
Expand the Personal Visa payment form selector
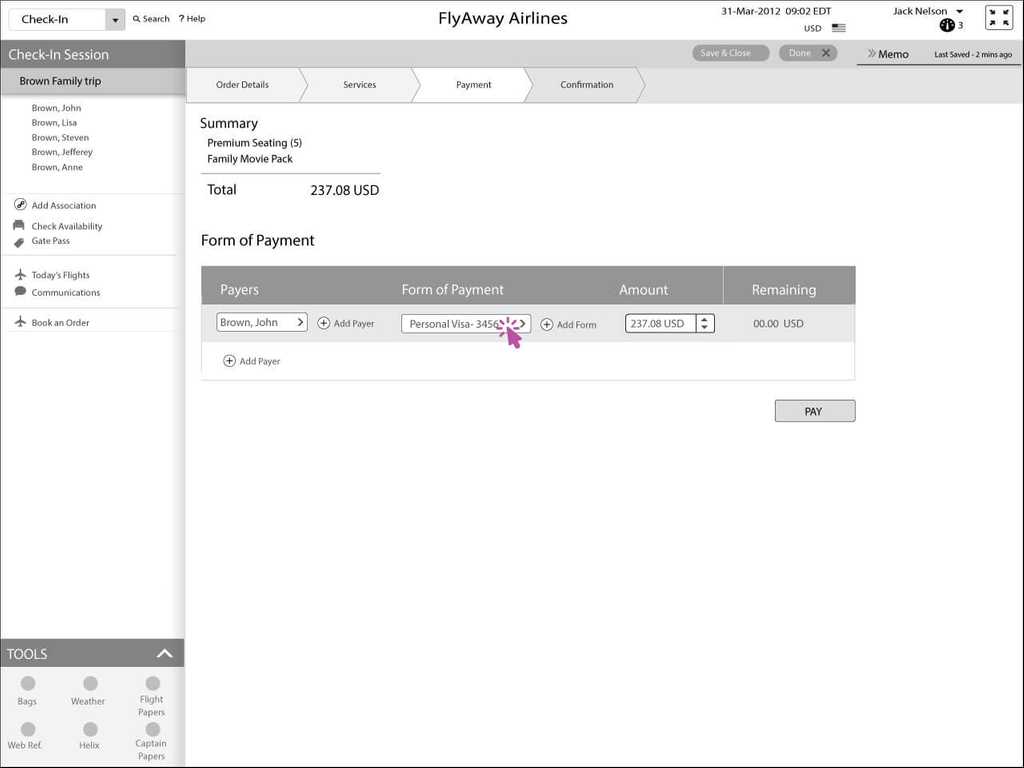[x=522, y=323]
